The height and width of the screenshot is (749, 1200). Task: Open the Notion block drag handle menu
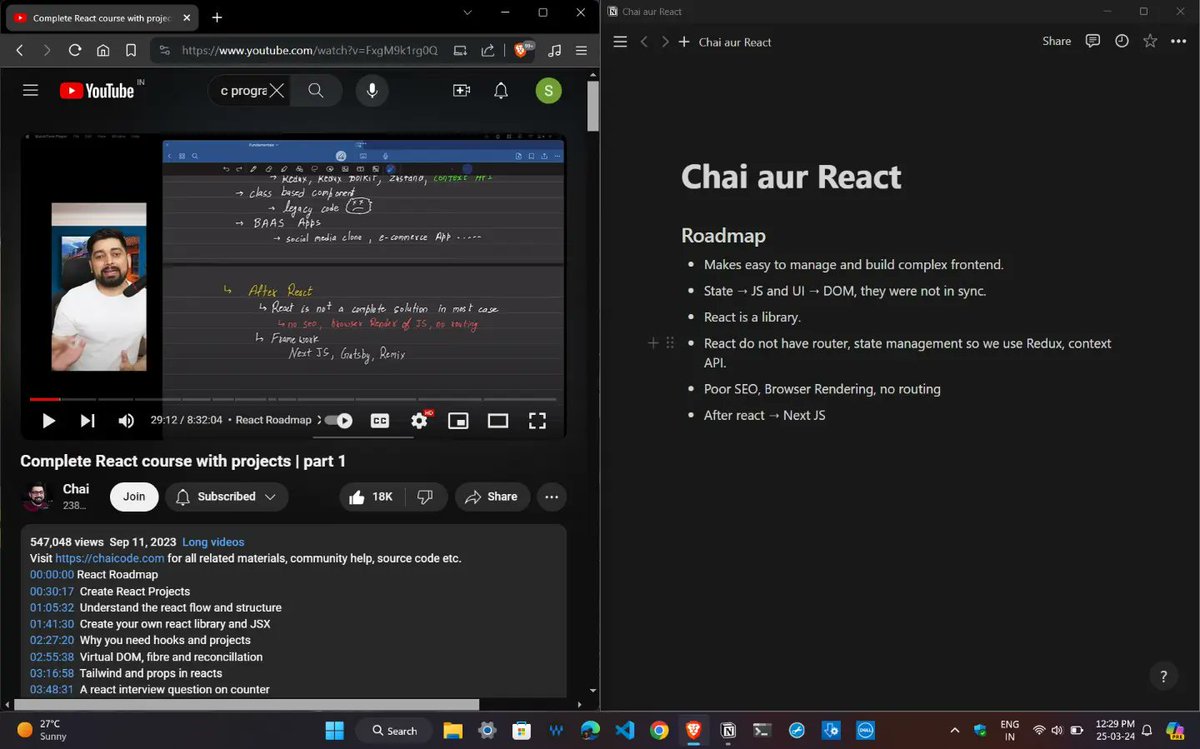670,343
